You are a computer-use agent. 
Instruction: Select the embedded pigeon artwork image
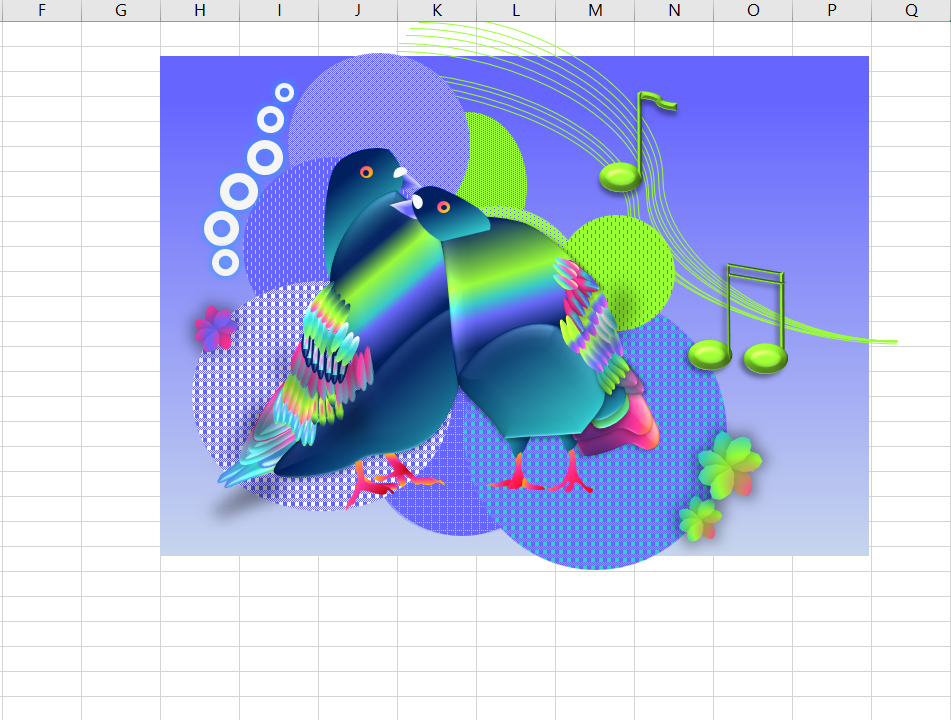coord(514,305)
